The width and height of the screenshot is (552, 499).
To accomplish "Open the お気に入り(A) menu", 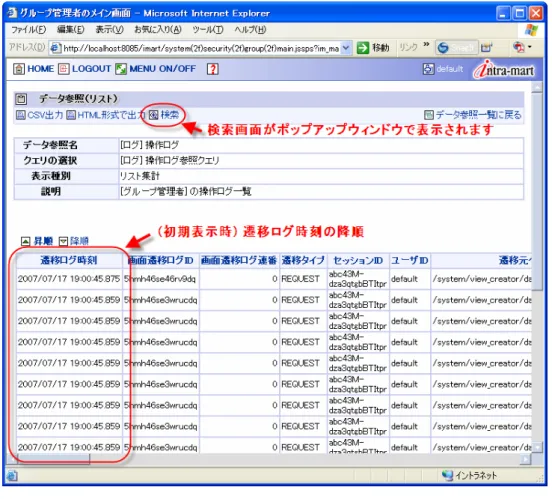I will (x=158, y=30).
